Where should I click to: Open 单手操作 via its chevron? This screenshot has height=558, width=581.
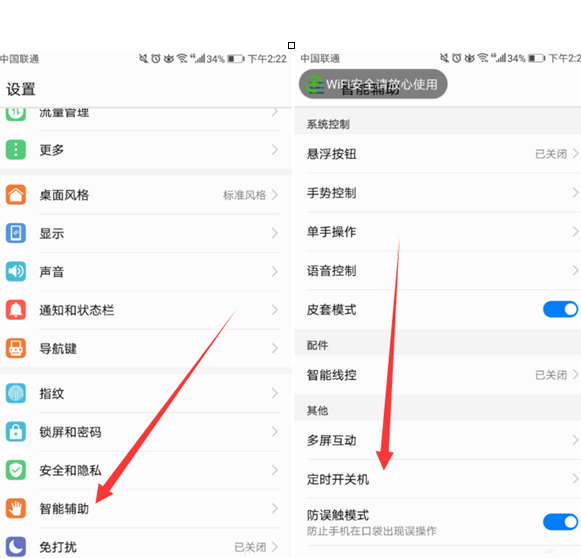(575, 232)
